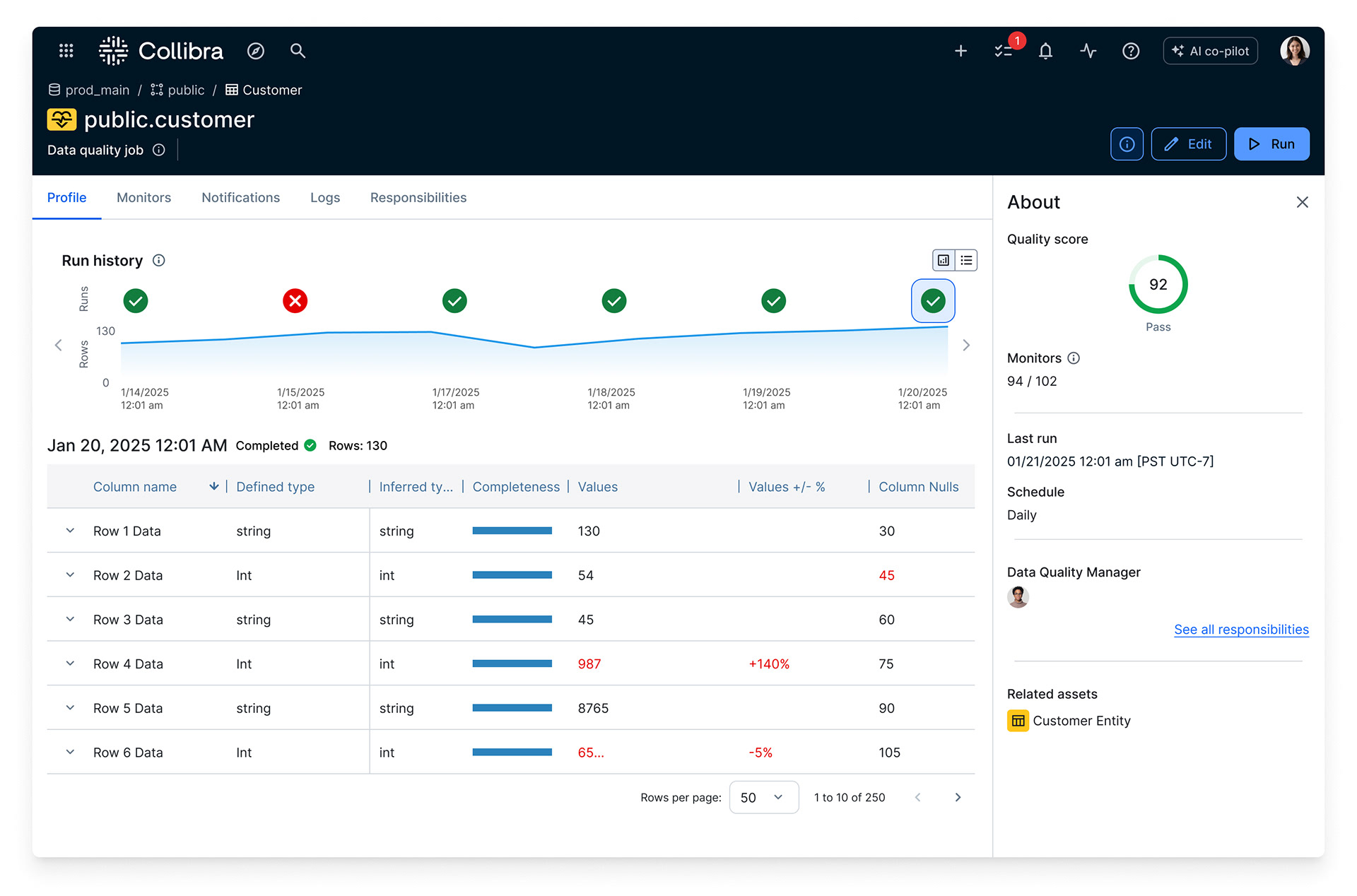Expand the Row 1 Data row
The width and height of the screenshot is (1357, 896).
(x=70, y=531)
